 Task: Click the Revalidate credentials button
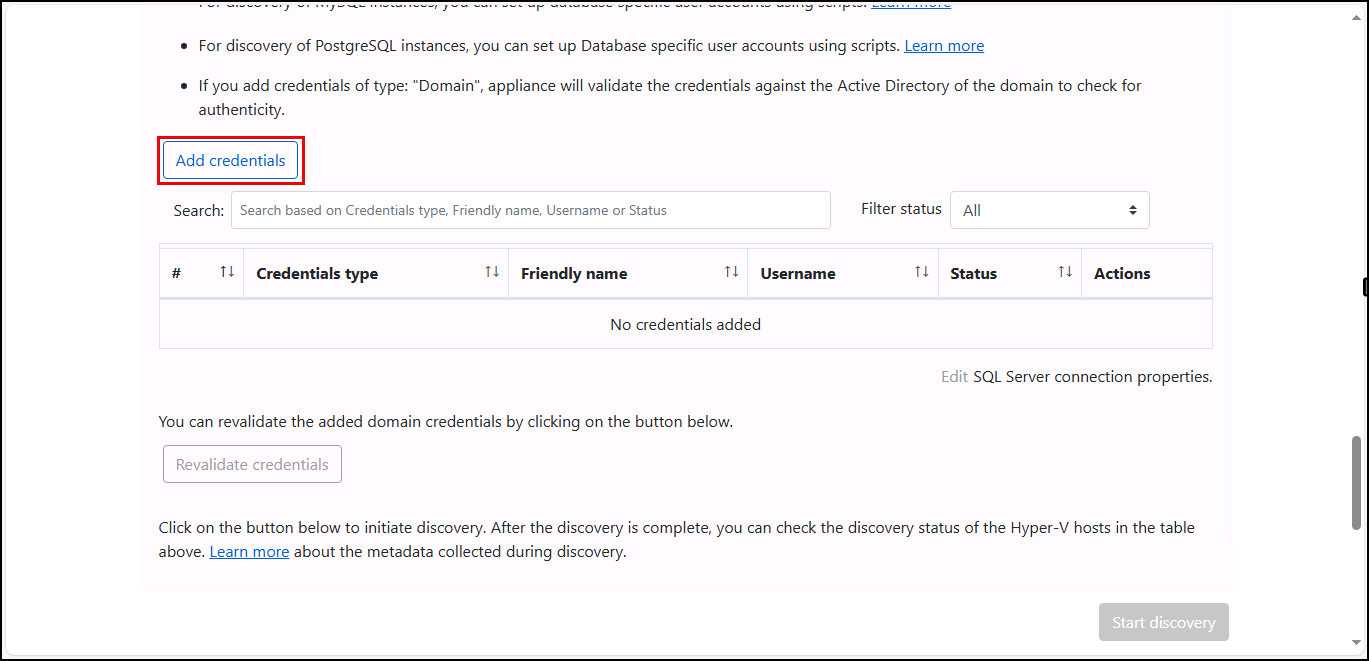click(252, 464)
